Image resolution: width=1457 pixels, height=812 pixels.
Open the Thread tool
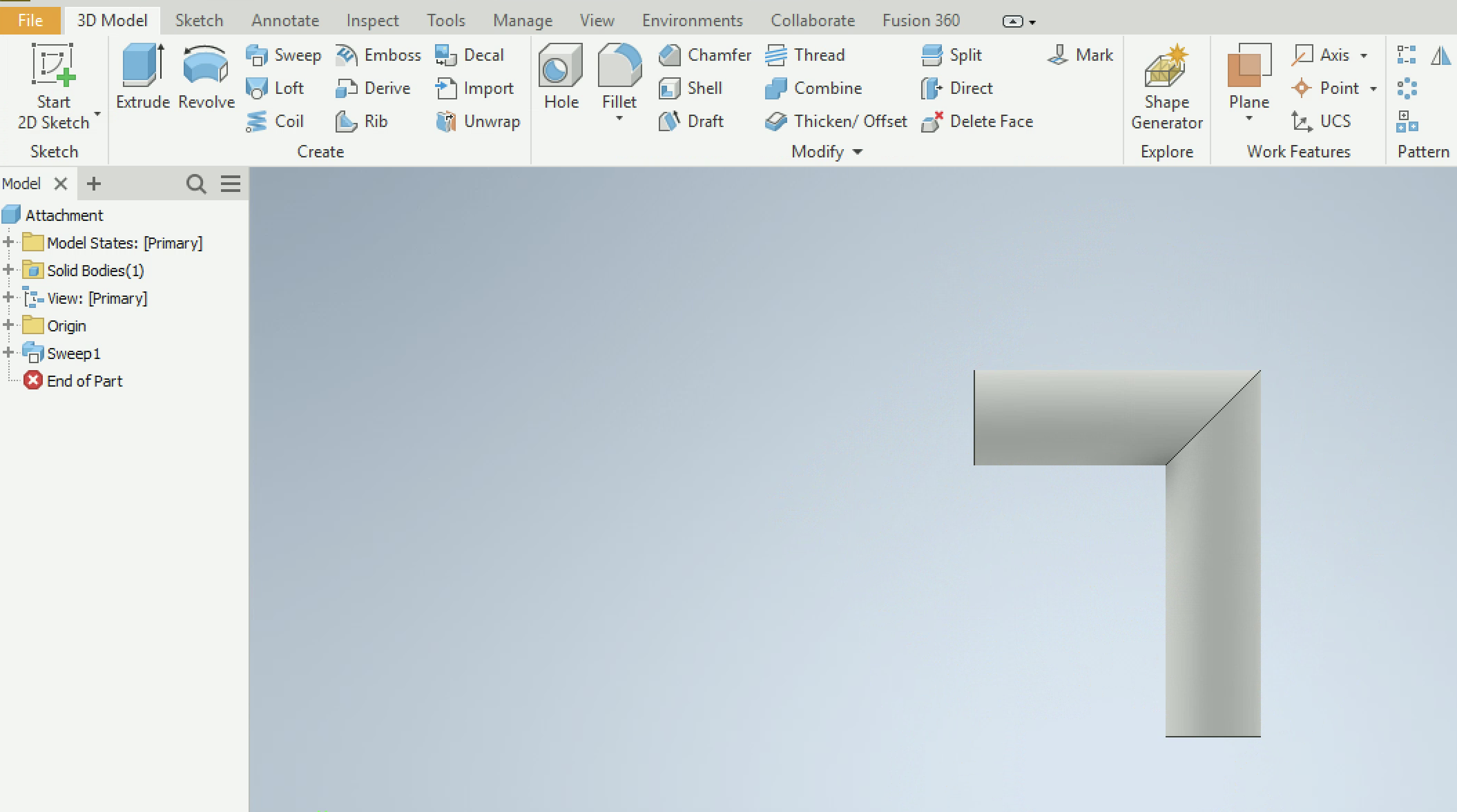pyautogui.click(x=806, y=55)
